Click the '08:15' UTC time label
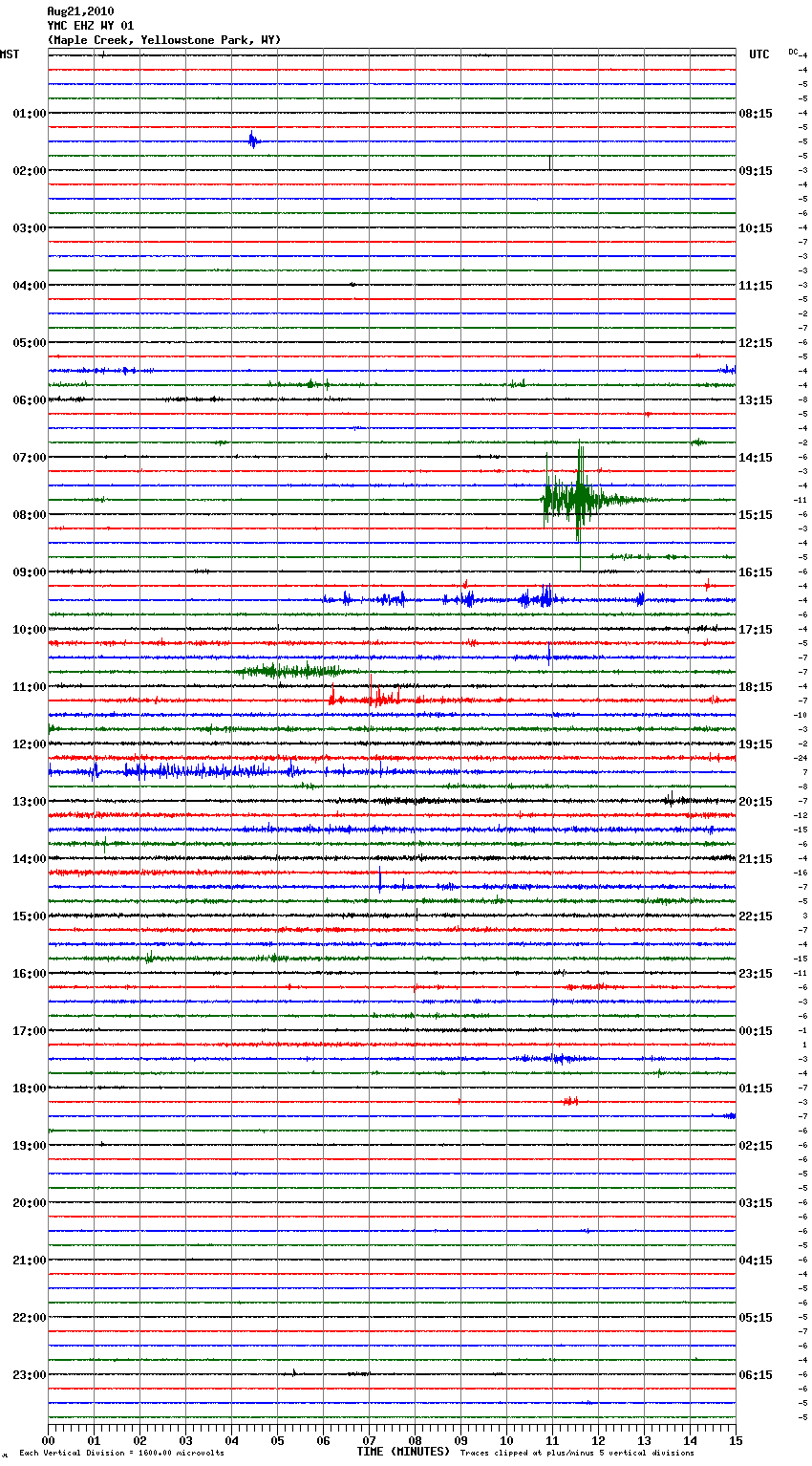This screenshot has width=812, height=1466. pyautogui.click(x=756, y=114)
